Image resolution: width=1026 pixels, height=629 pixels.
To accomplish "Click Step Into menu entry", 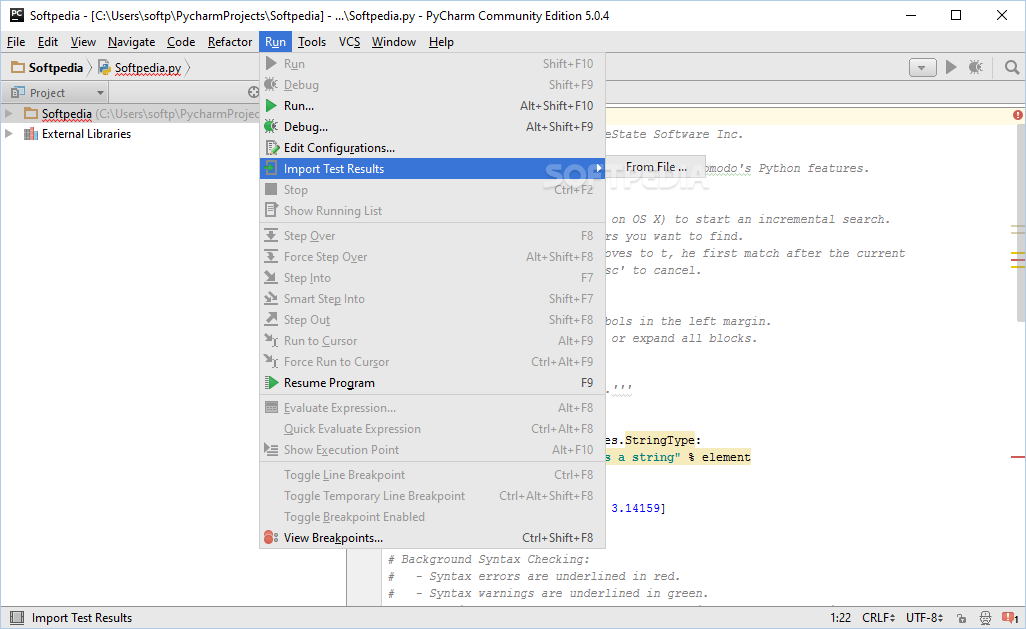I will coord(432,278).
